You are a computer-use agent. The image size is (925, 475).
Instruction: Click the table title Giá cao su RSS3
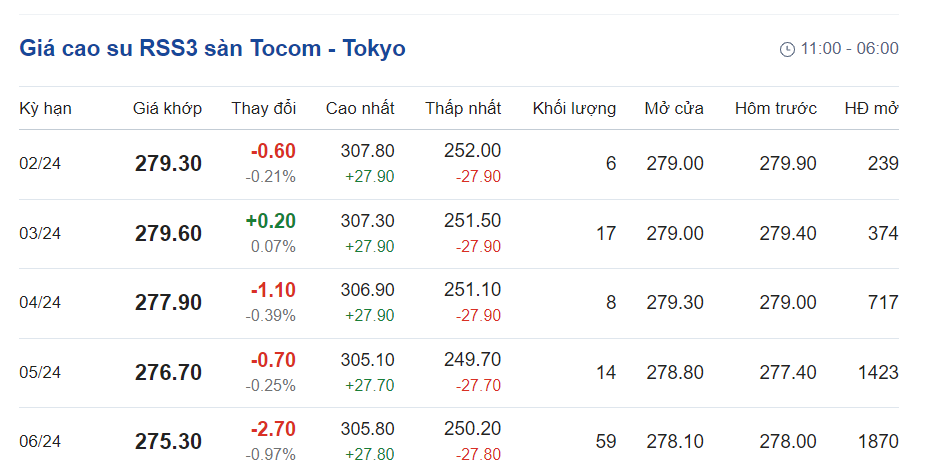(x=212, y=48)
